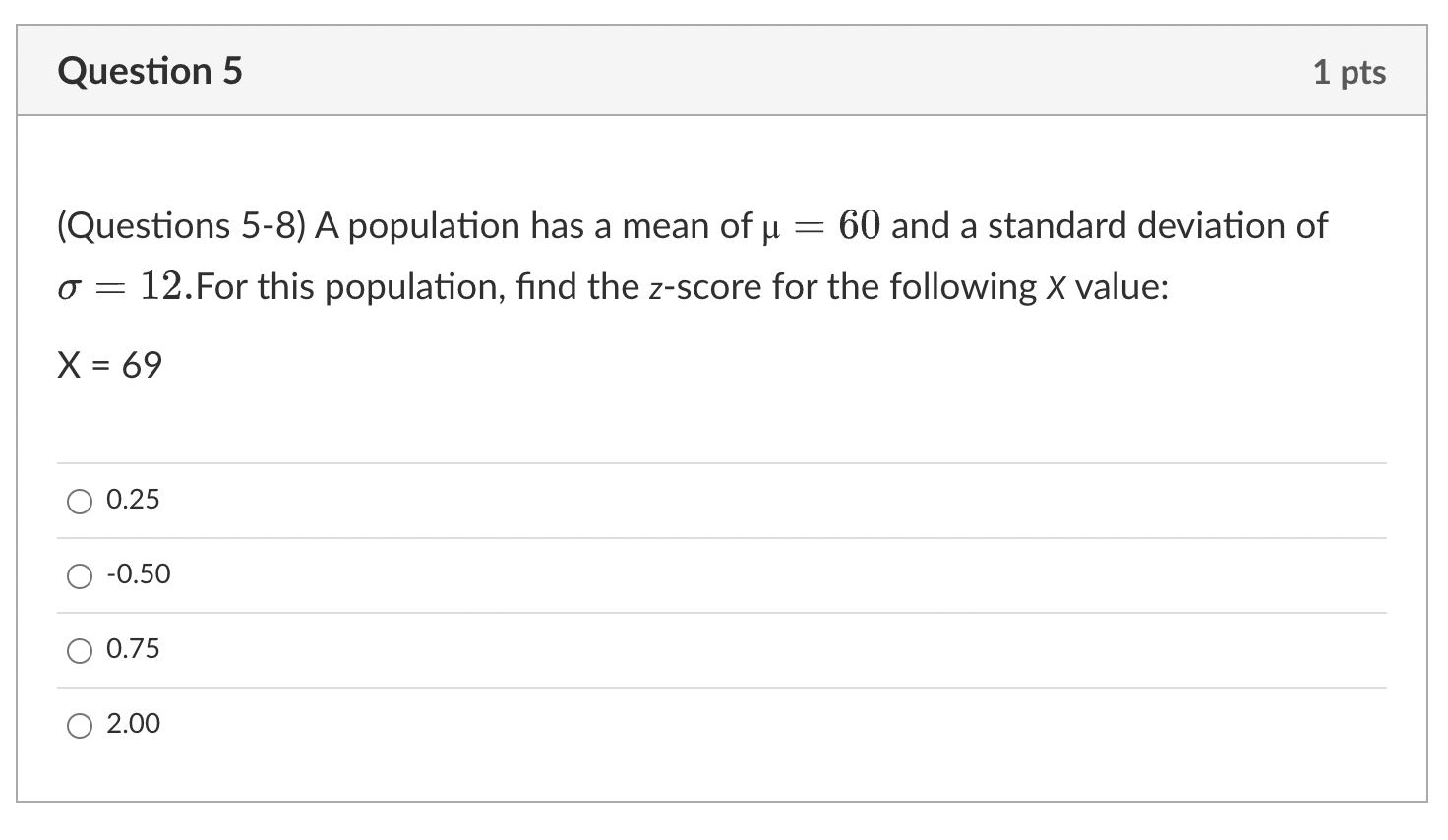Select the radio button for 0.75

[80, 650]
